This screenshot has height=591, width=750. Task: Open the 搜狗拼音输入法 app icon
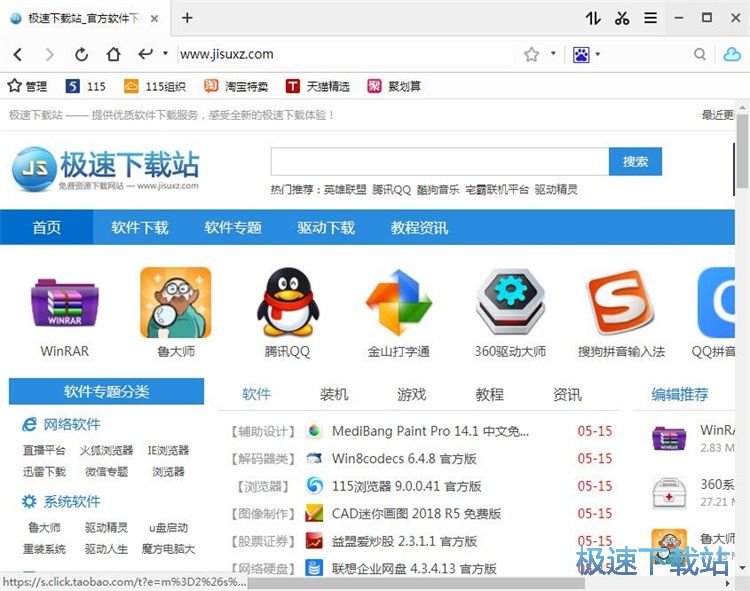coord(621,302)
